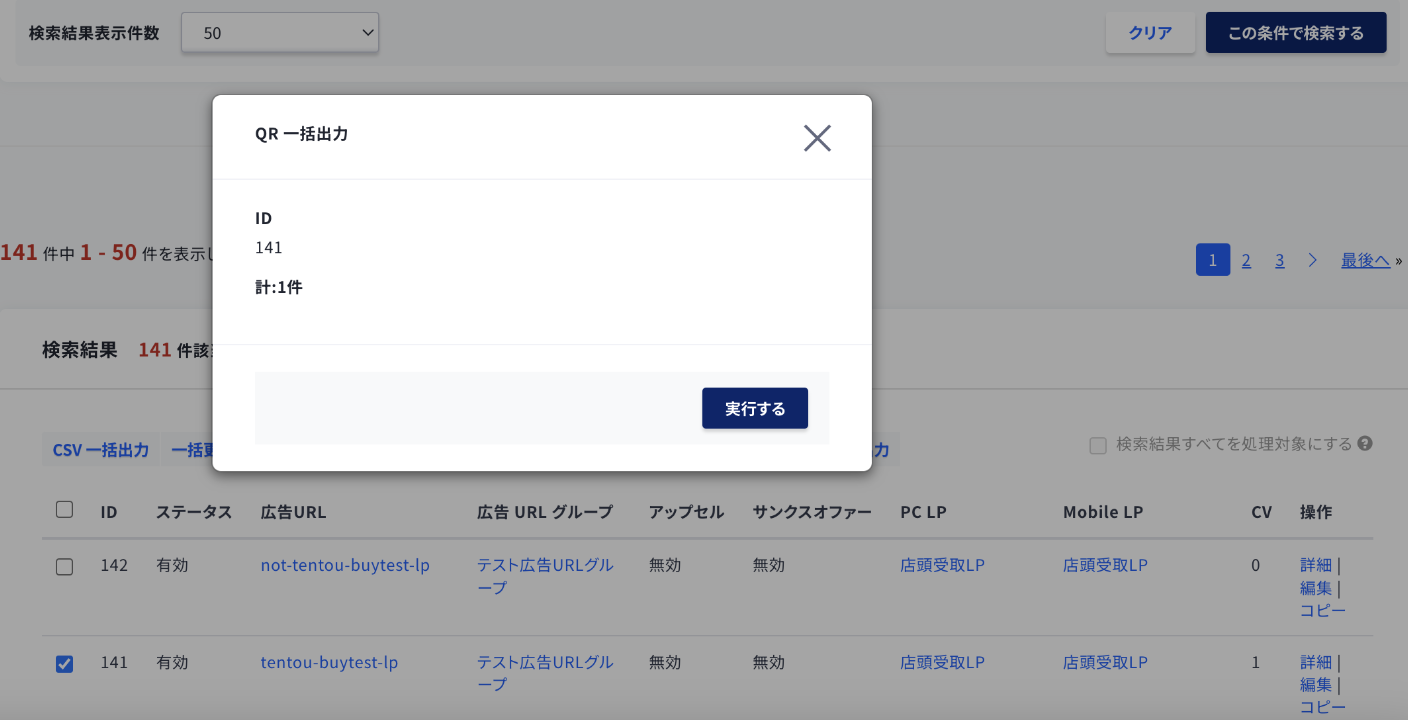Image resolution: width=1408 pixels, height=720 pixels.
Task: Click the 検索結果 heading text
Action: (x=79, y=350)
